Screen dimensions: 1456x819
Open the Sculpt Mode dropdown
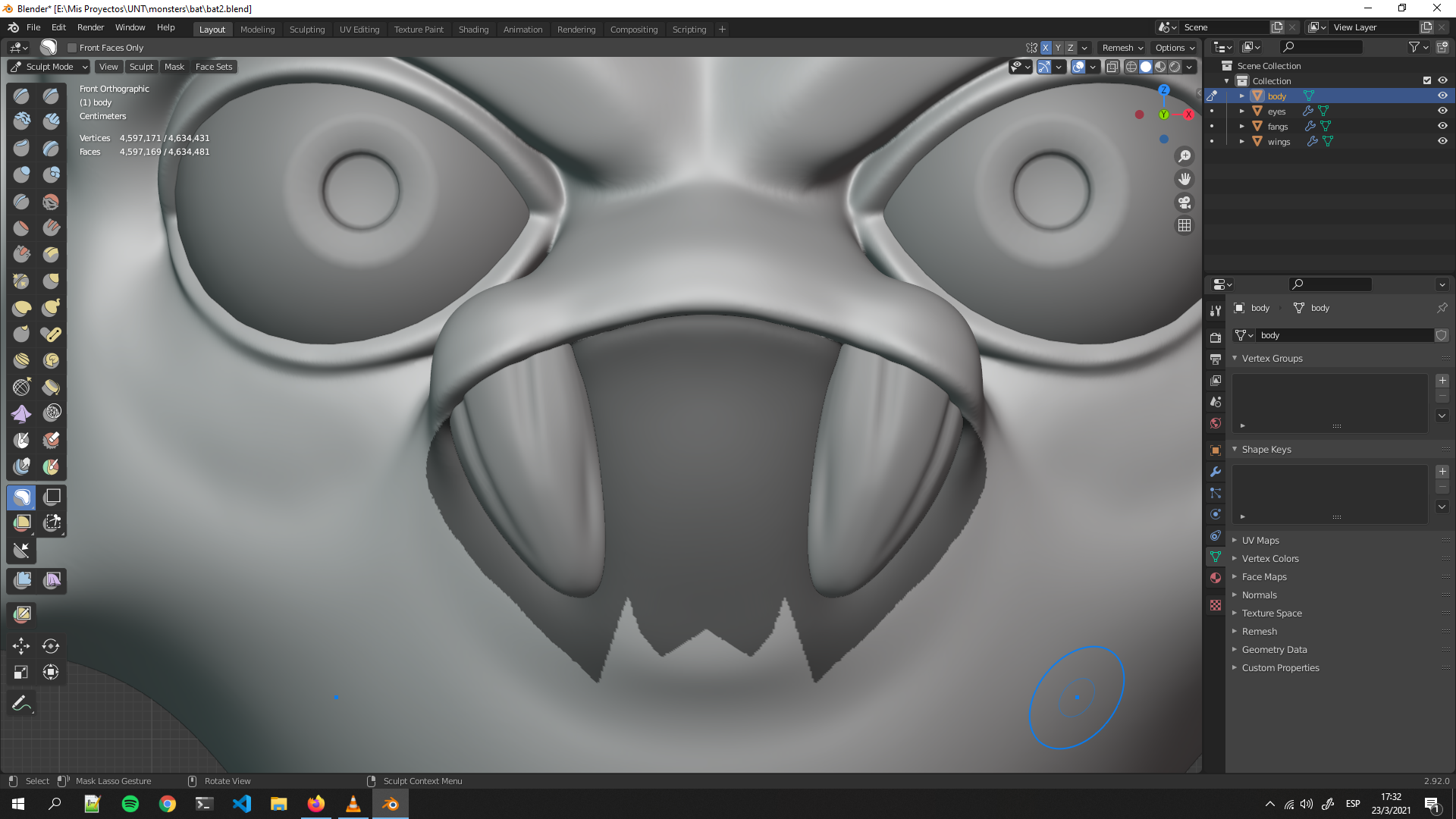(x=49, y=67)
